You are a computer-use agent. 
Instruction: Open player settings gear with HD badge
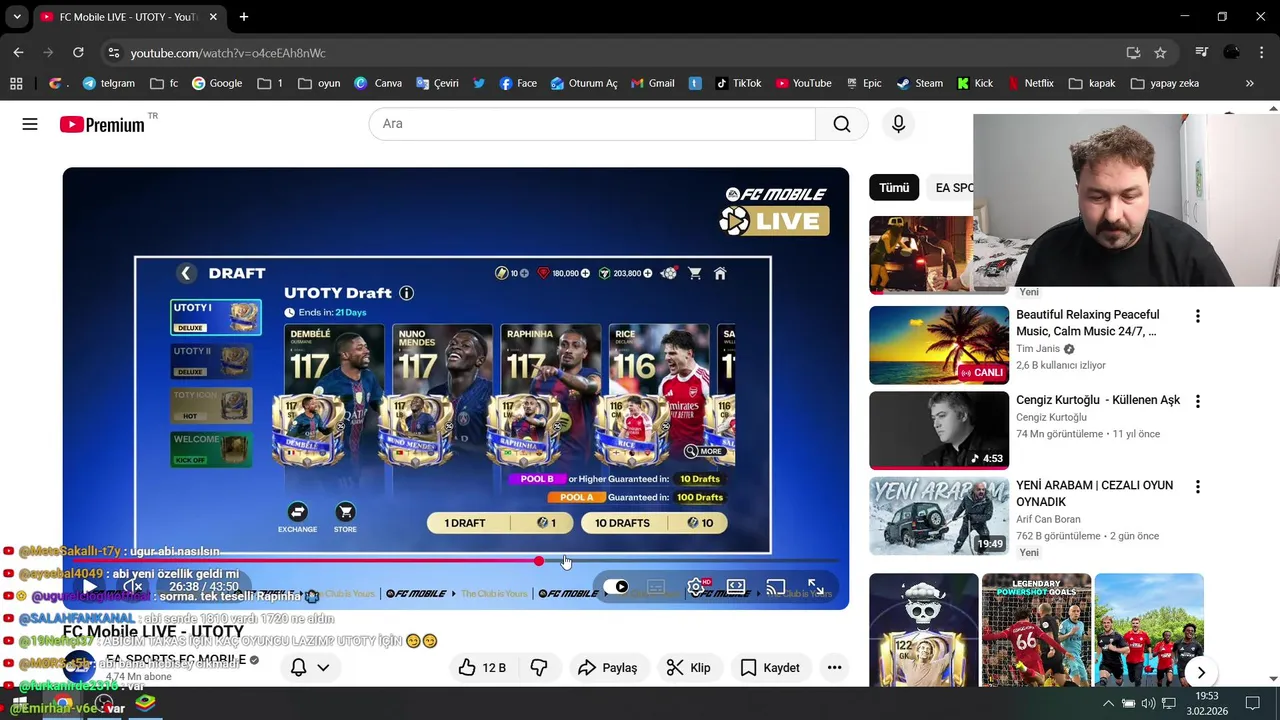697,587
